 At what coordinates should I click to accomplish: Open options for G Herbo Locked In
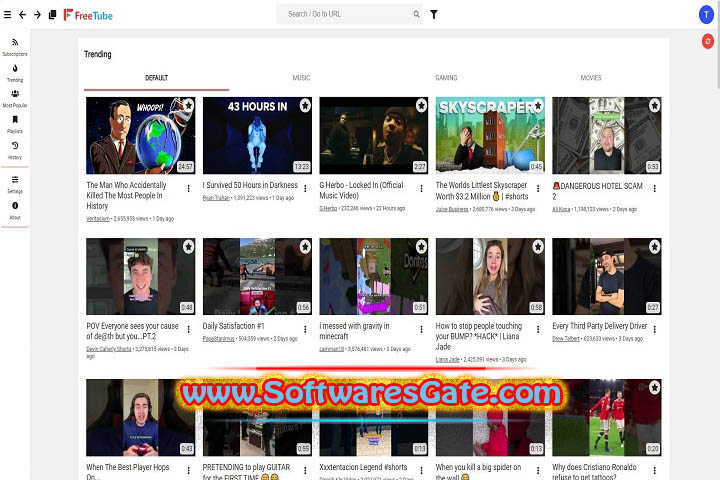pos(421,188)
